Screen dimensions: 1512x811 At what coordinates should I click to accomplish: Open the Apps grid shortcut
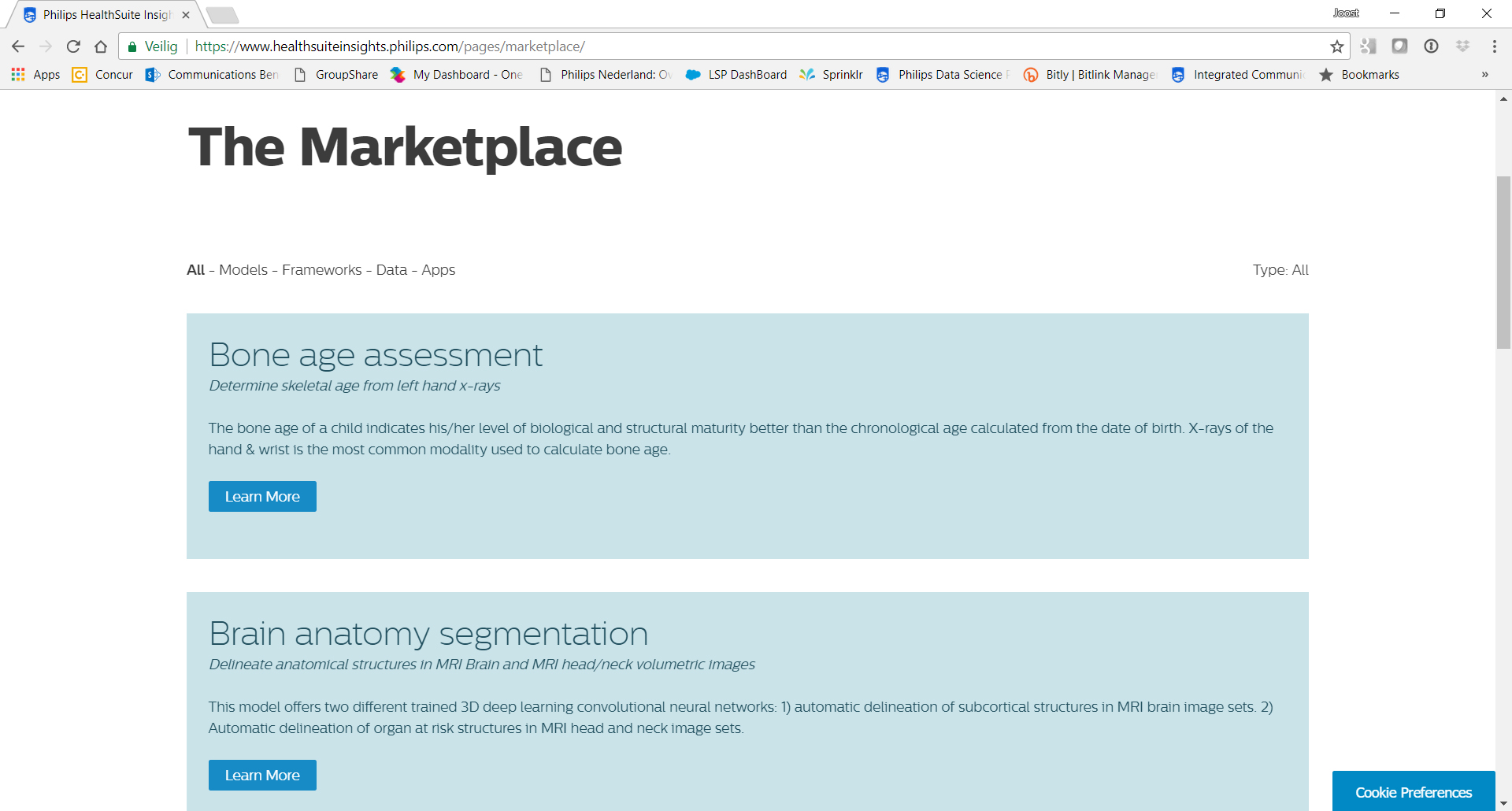click(x=35, y=75)
